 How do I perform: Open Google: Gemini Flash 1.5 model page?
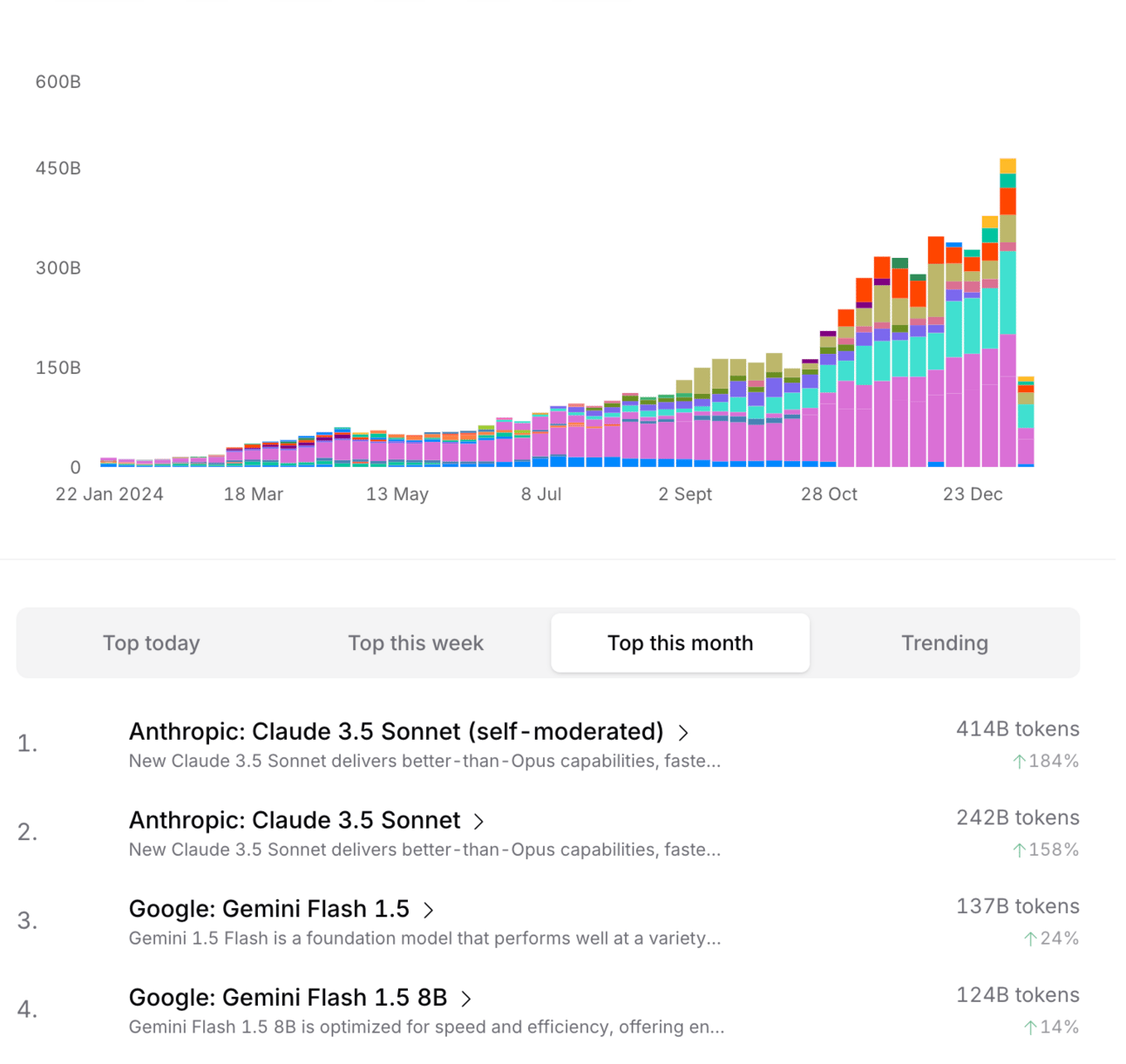(x=269, y=909)
